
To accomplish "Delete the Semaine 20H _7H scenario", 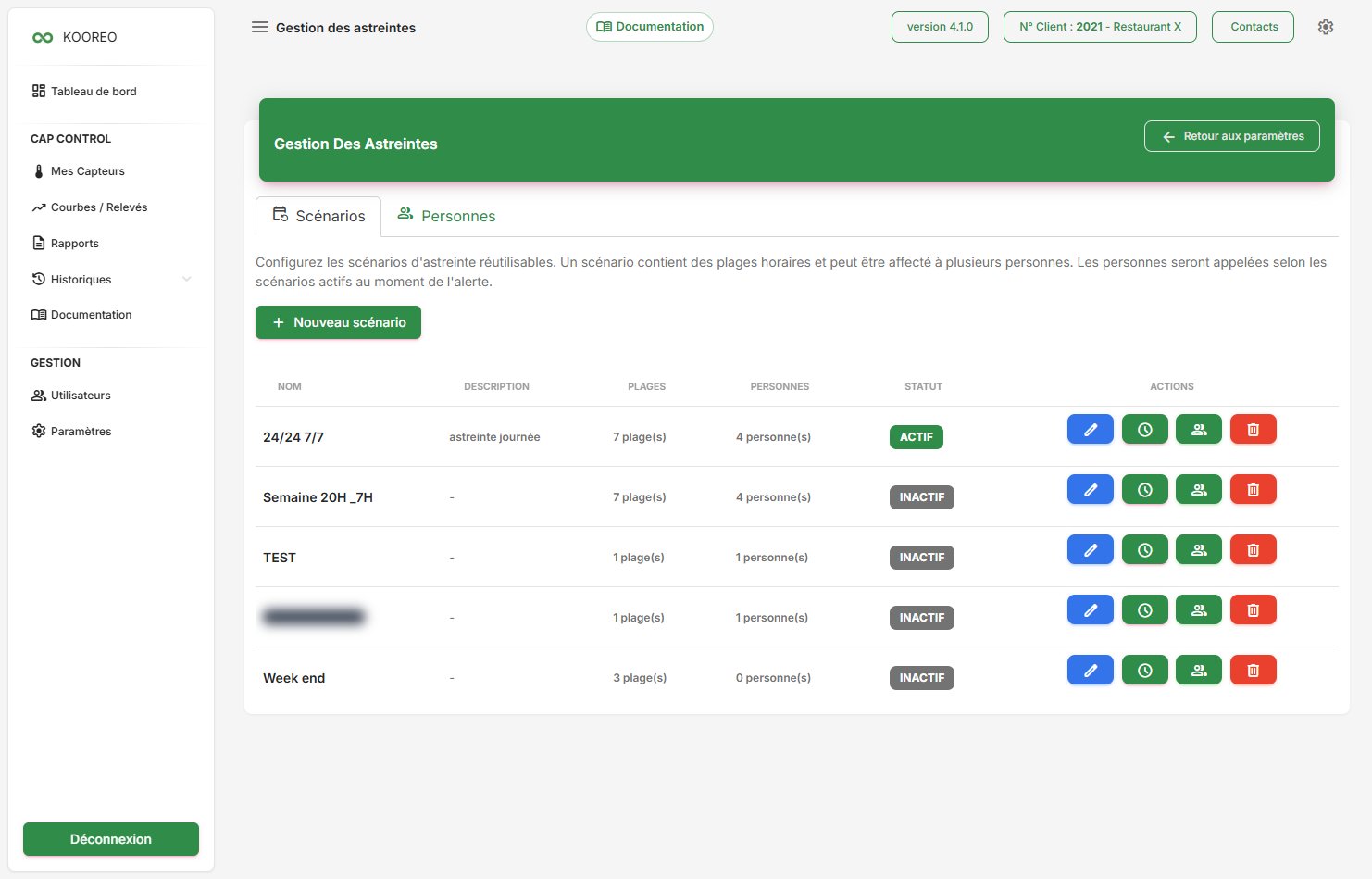I will coord(1254,490).
